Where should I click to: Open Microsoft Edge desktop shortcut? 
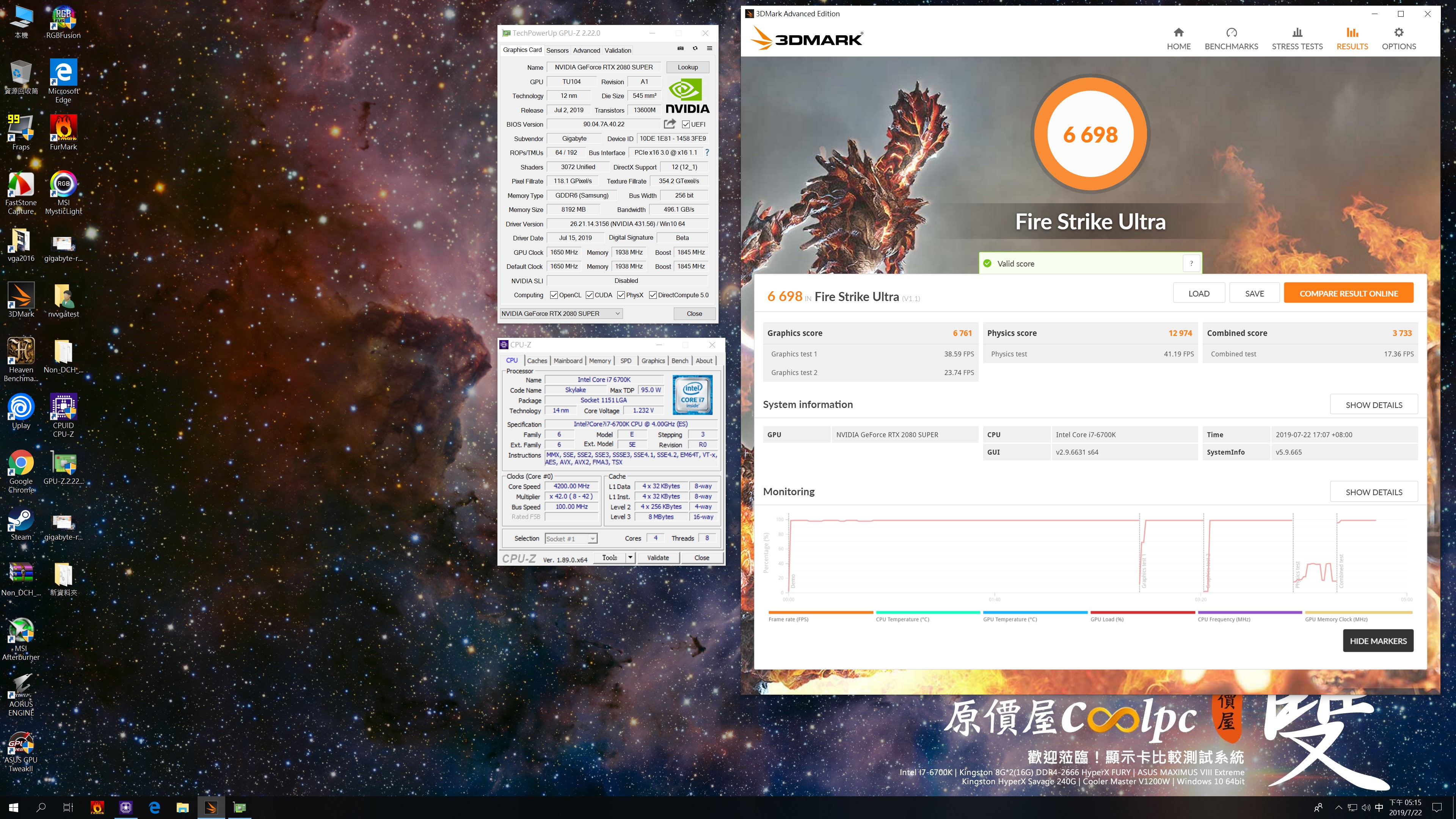(63, 81)
